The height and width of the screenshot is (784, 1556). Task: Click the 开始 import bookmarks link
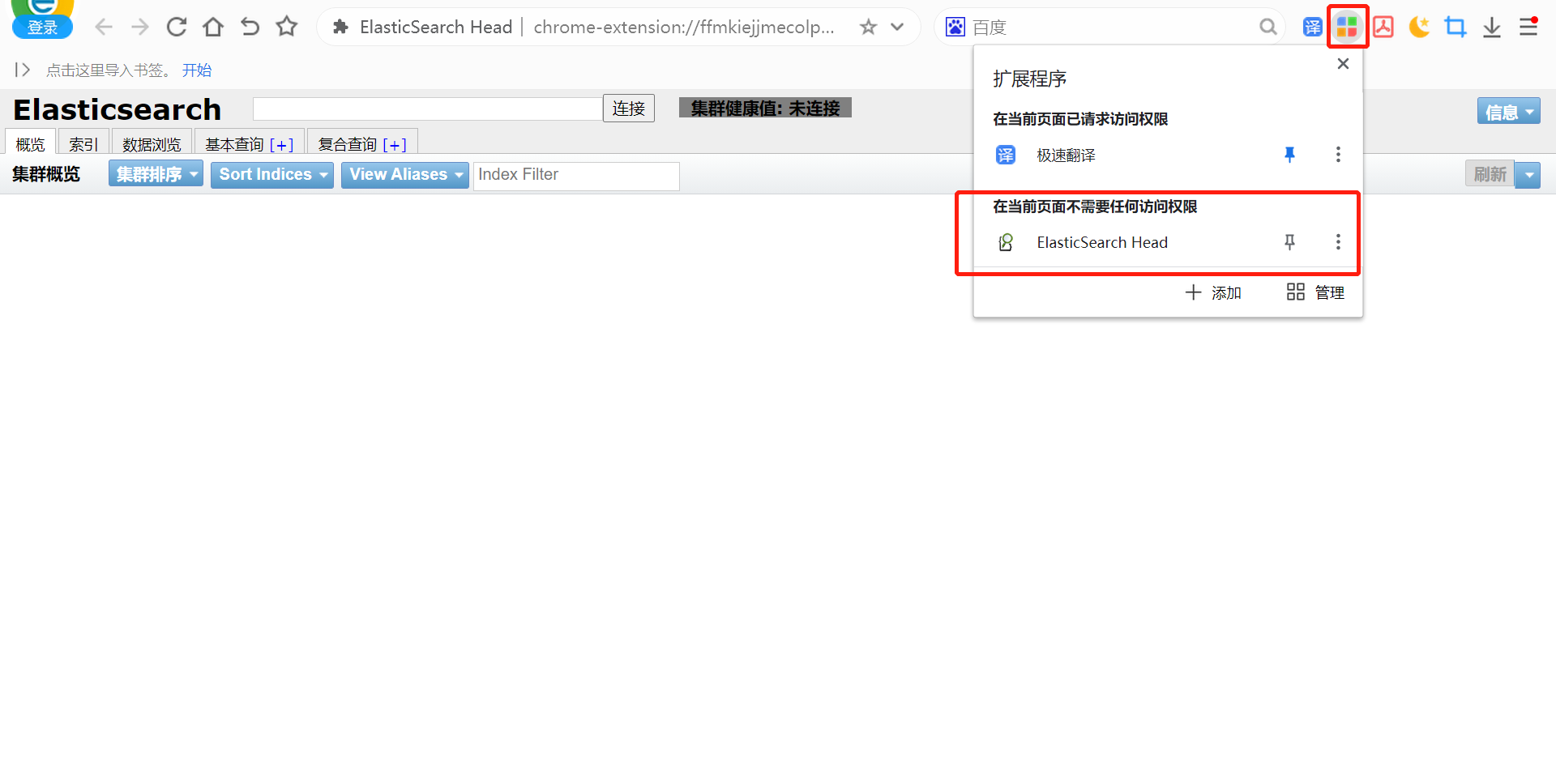point(197,70)
